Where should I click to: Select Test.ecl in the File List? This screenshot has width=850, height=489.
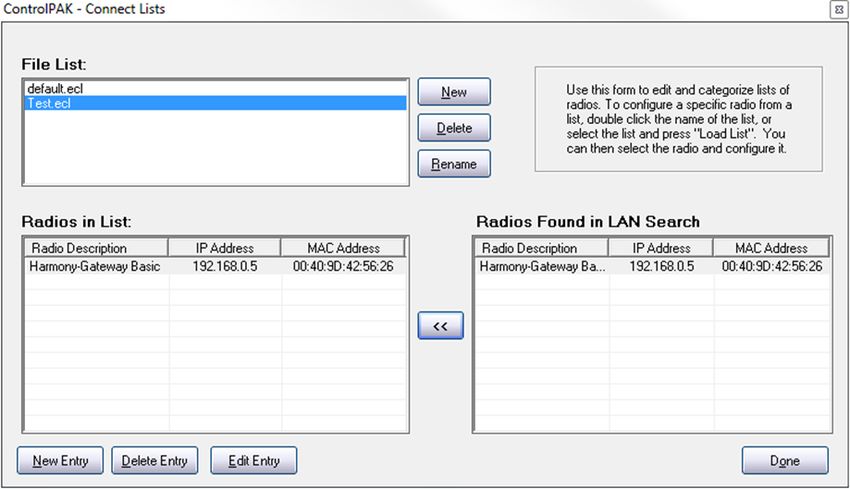215,103
